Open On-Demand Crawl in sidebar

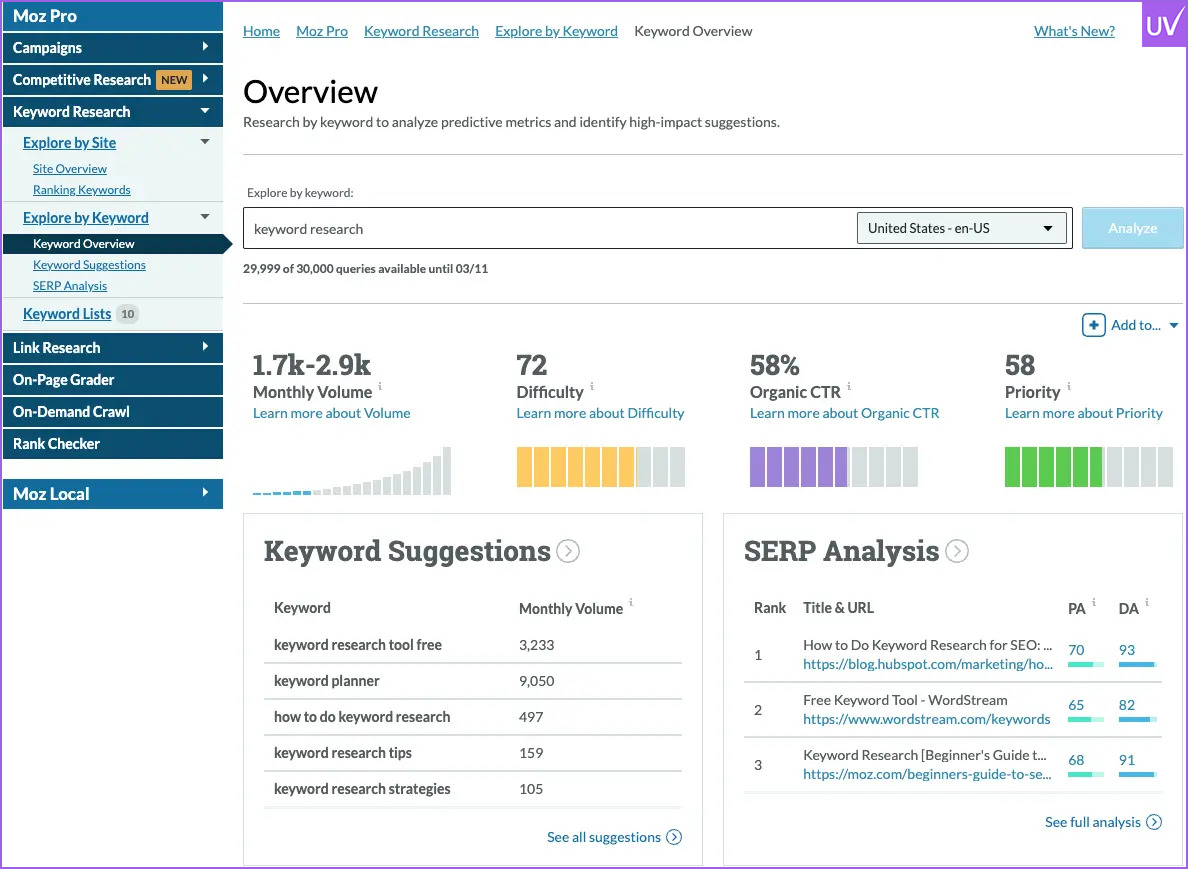pos(113,412)
